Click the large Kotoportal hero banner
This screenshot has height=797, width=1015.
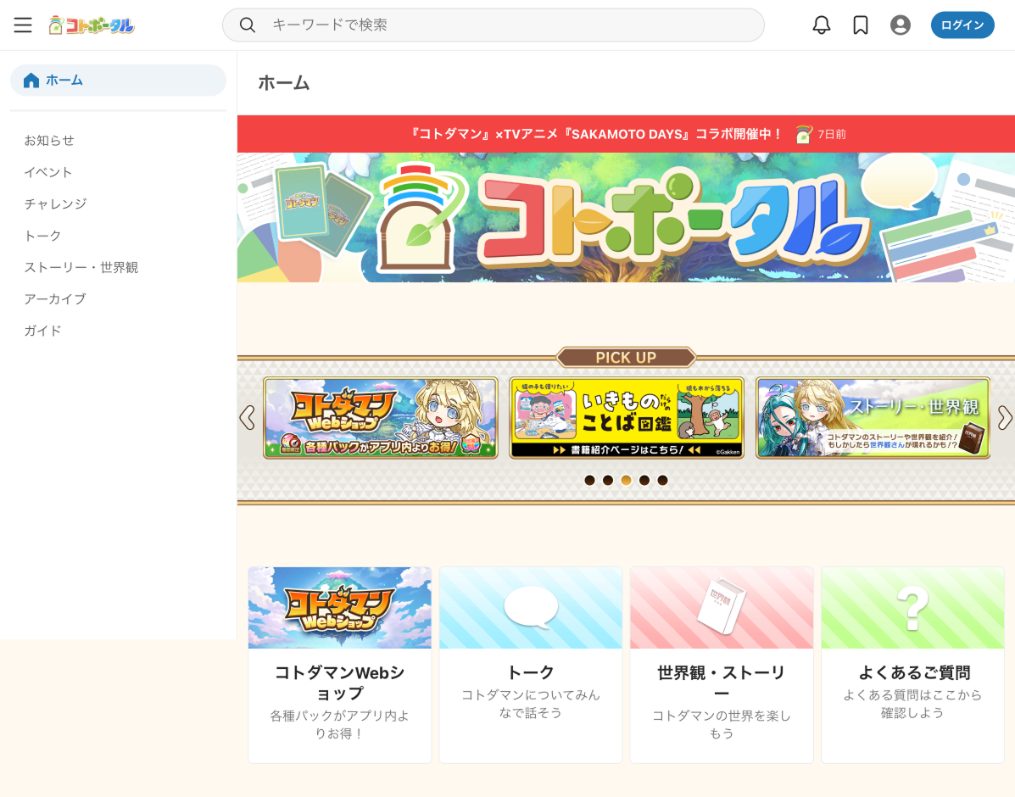pos(625,217)
